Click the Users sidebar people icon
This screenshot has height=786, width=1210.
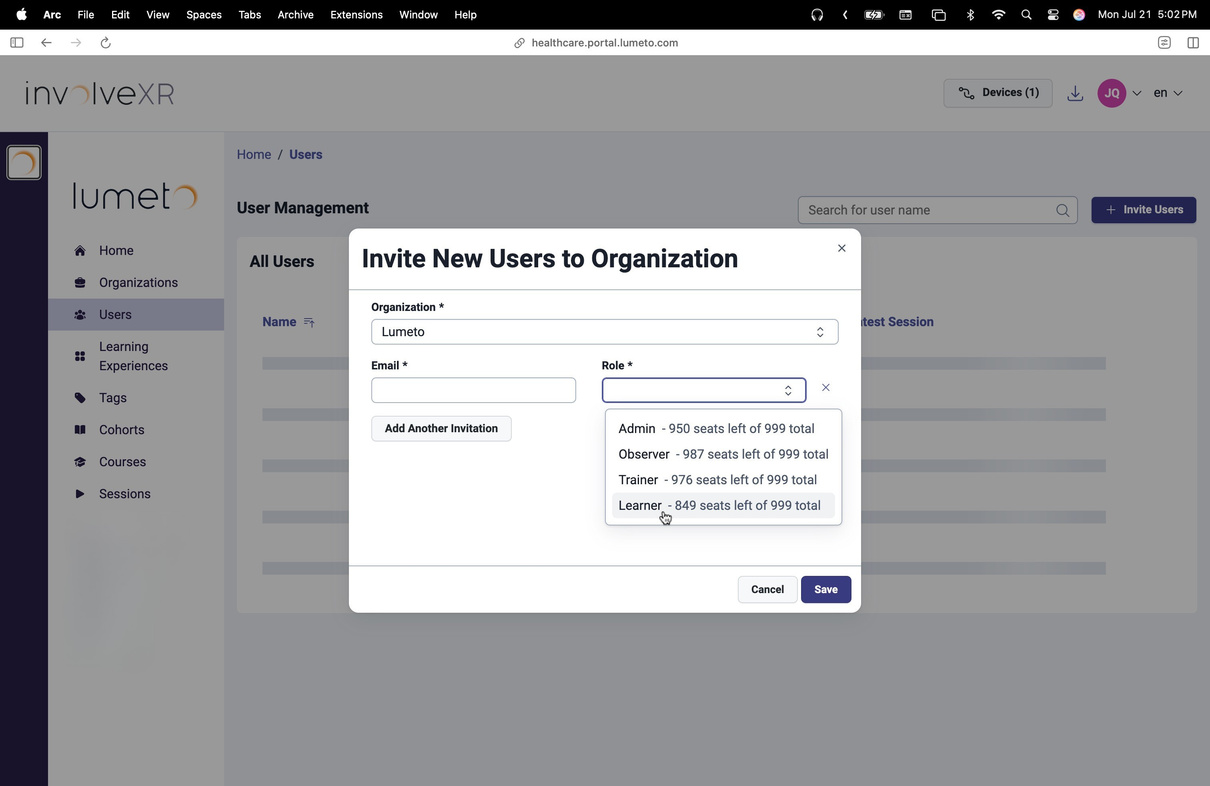(80, 315)
